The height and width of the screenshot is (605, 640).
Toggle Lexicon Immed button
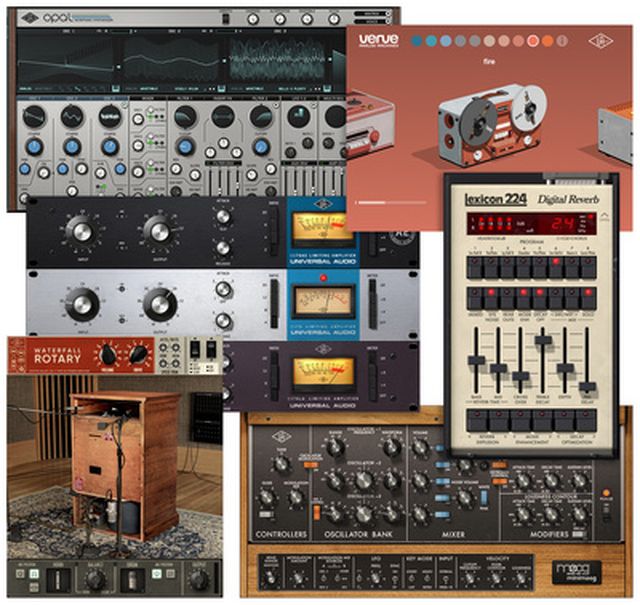click(x=475, y=298)
